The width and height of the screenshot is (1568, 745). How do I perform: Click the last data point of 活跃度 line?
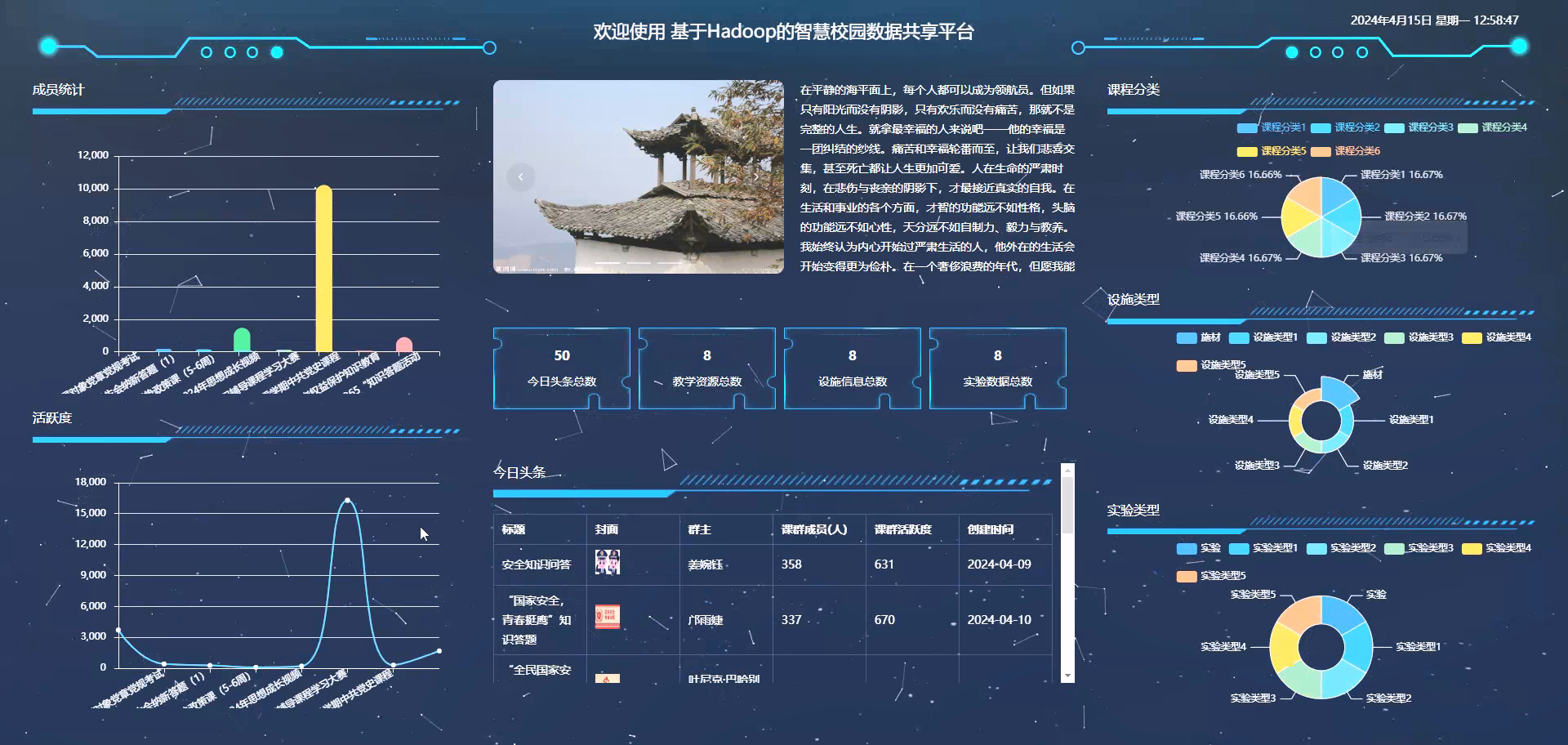[x=439, y=651]
